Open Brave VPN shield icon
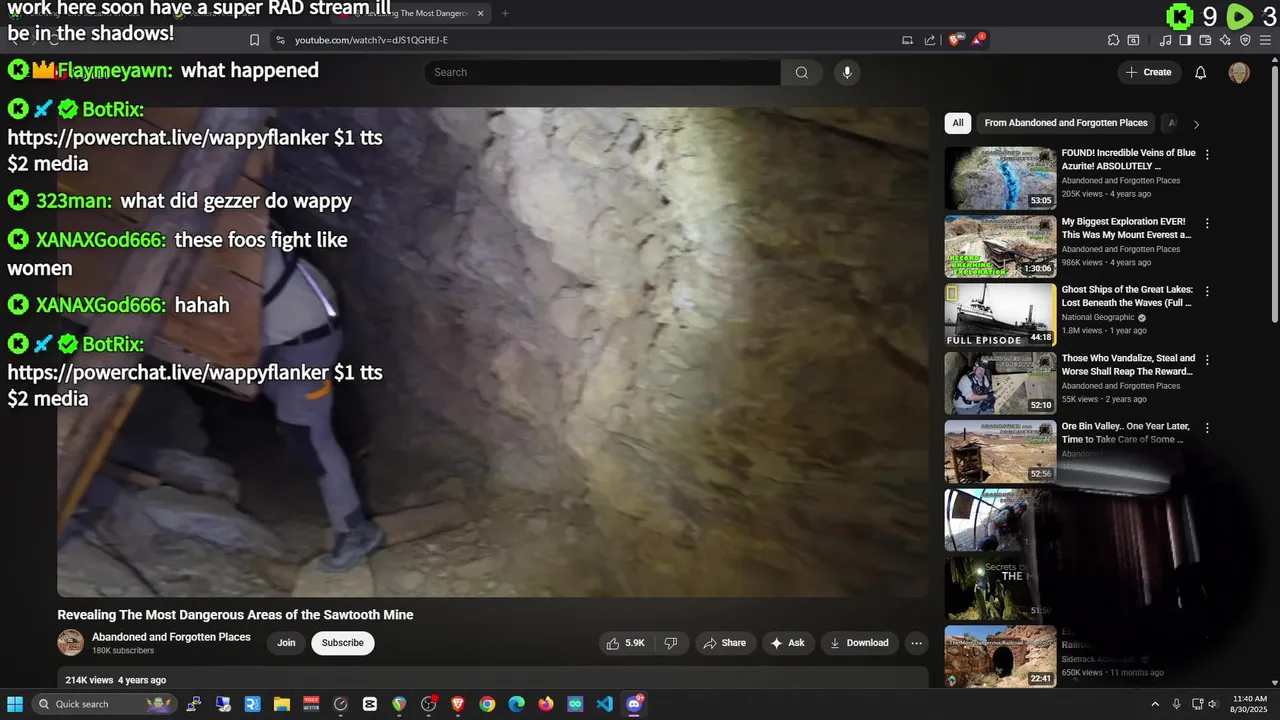The height and width of the screenshot is (720, 1280). pyautogui.click(x=1245, y=40)
